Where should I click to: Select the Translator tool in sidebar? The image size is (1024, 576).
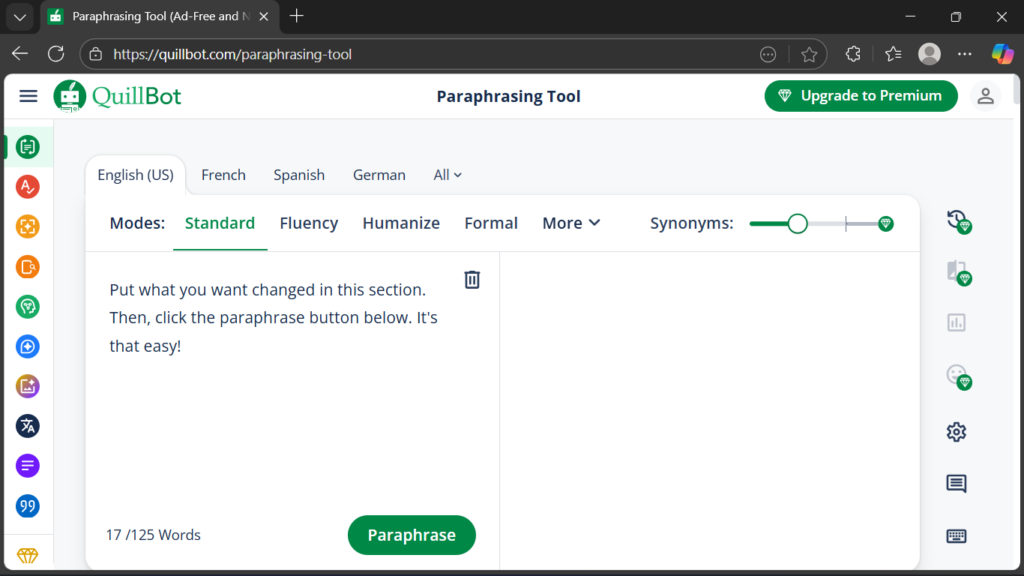[x=27, y=426]
